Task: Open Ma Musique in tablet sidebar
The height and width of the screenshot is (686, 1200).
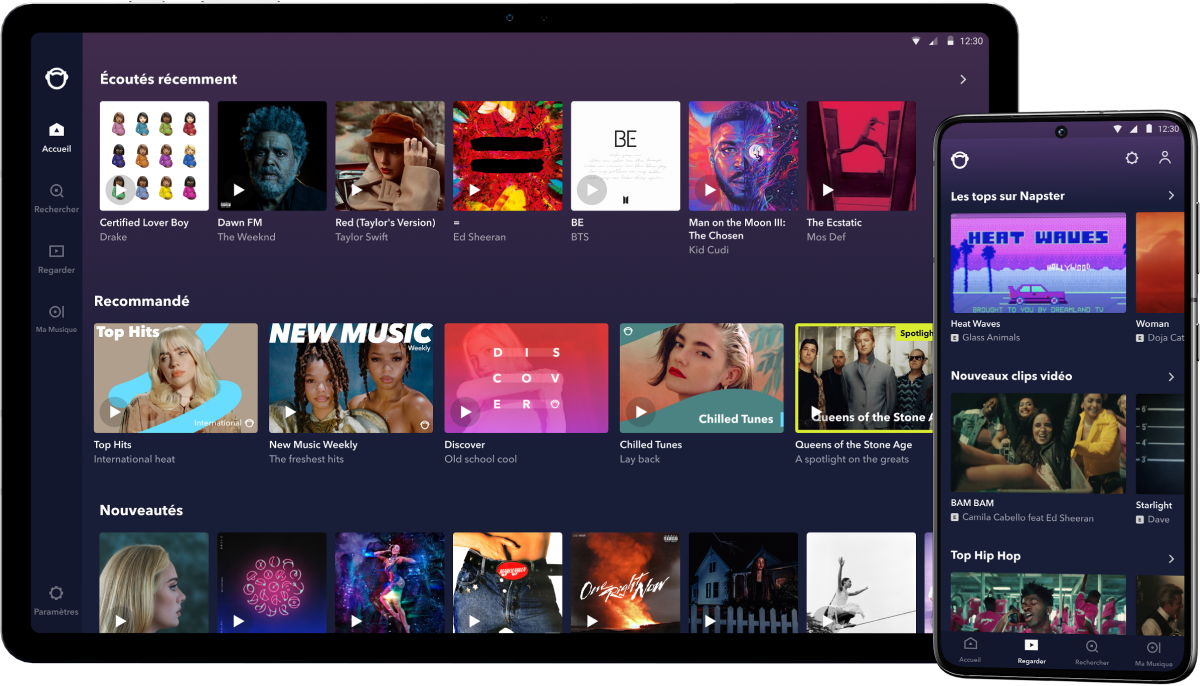Action: (57, 319)
